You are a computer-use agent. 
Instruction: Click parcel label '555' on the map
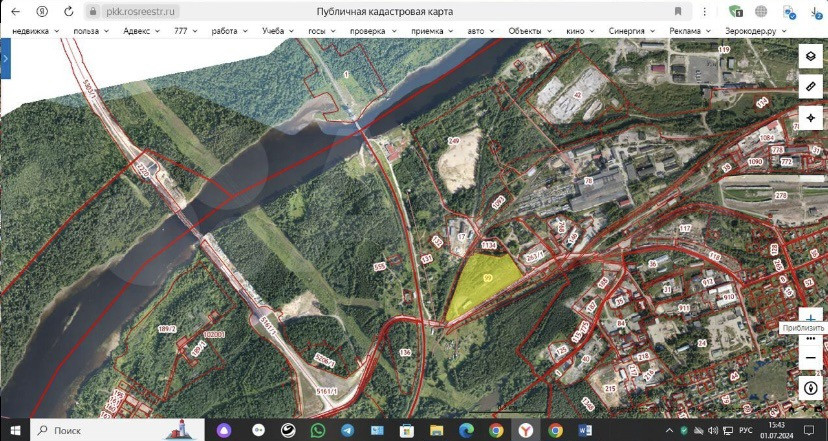379,267
